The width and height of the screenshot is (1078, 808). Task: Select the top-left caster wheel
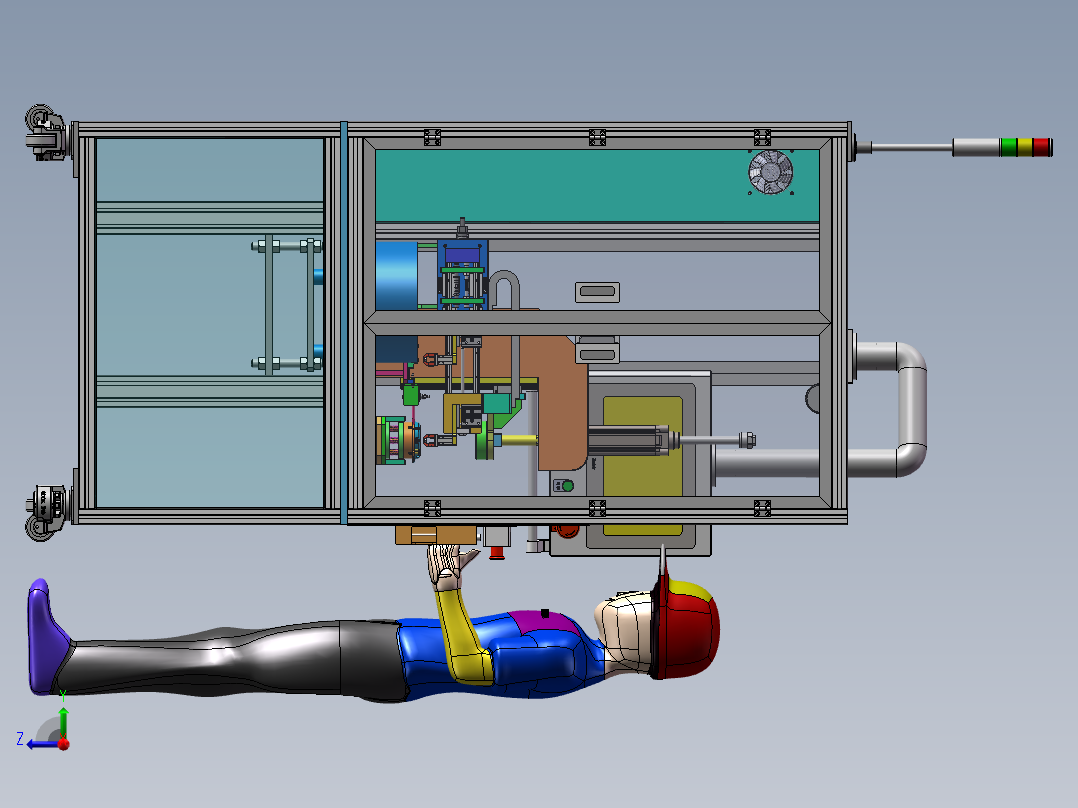point(46,133)
